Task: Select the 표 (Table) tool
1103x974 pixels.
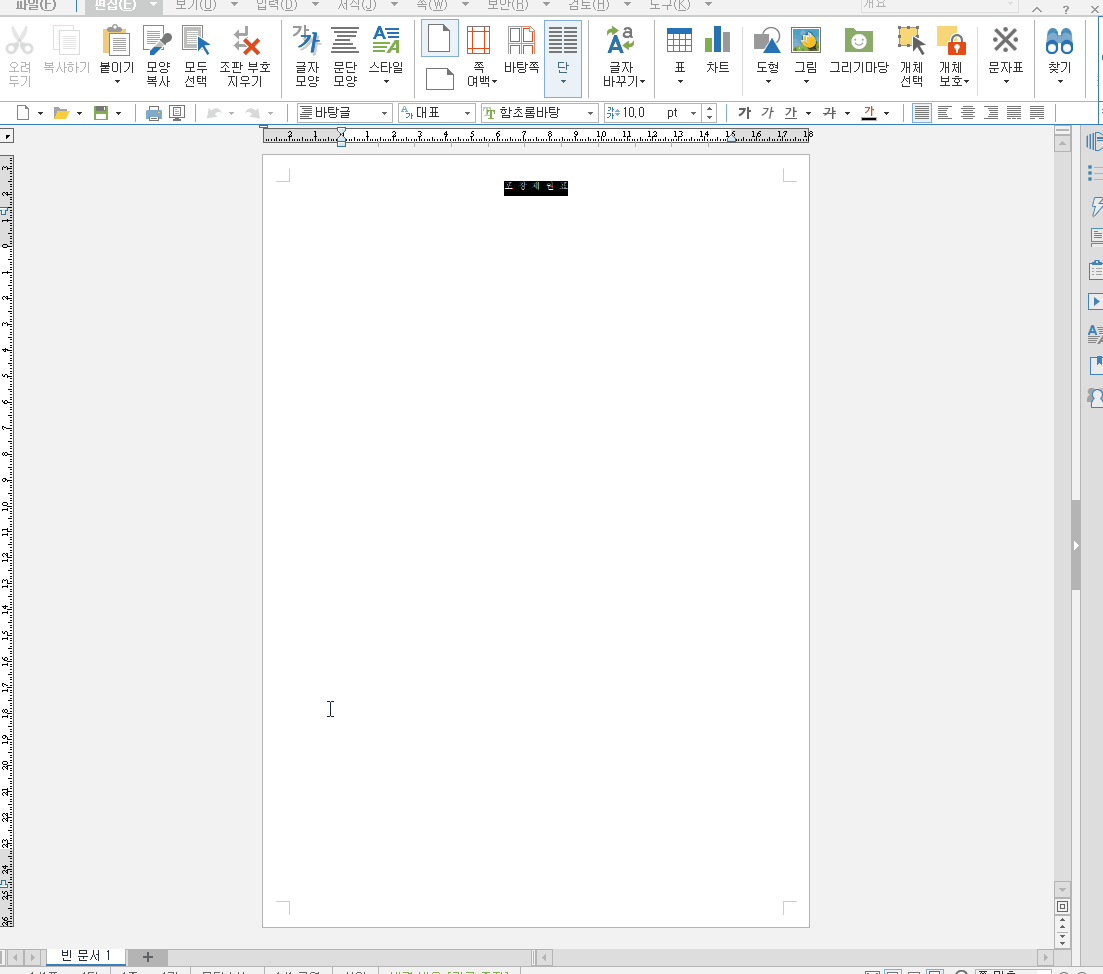Action: point(678,50)
